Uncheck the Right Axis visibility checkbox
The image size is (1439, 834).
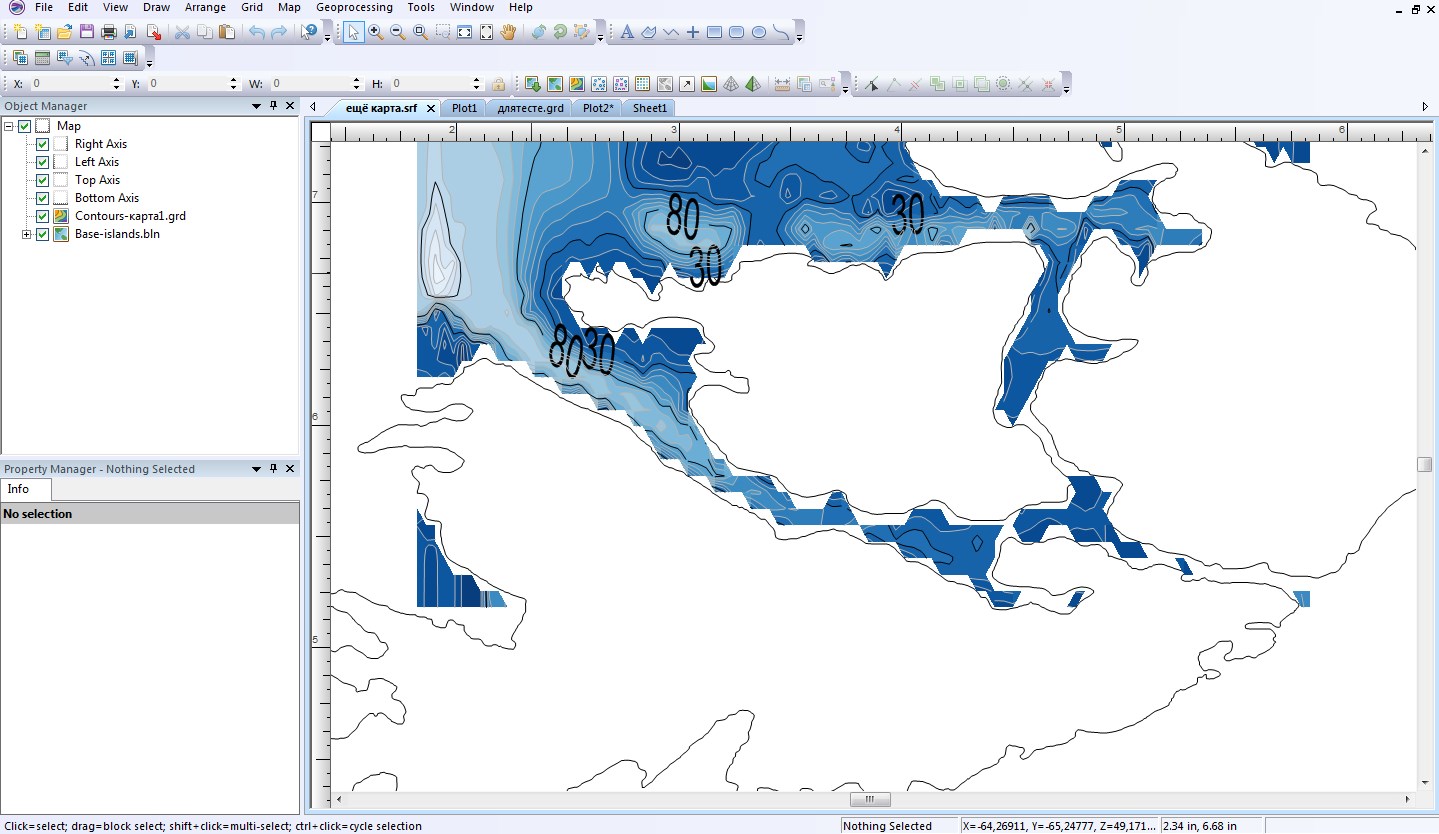[x=43, y=143]
